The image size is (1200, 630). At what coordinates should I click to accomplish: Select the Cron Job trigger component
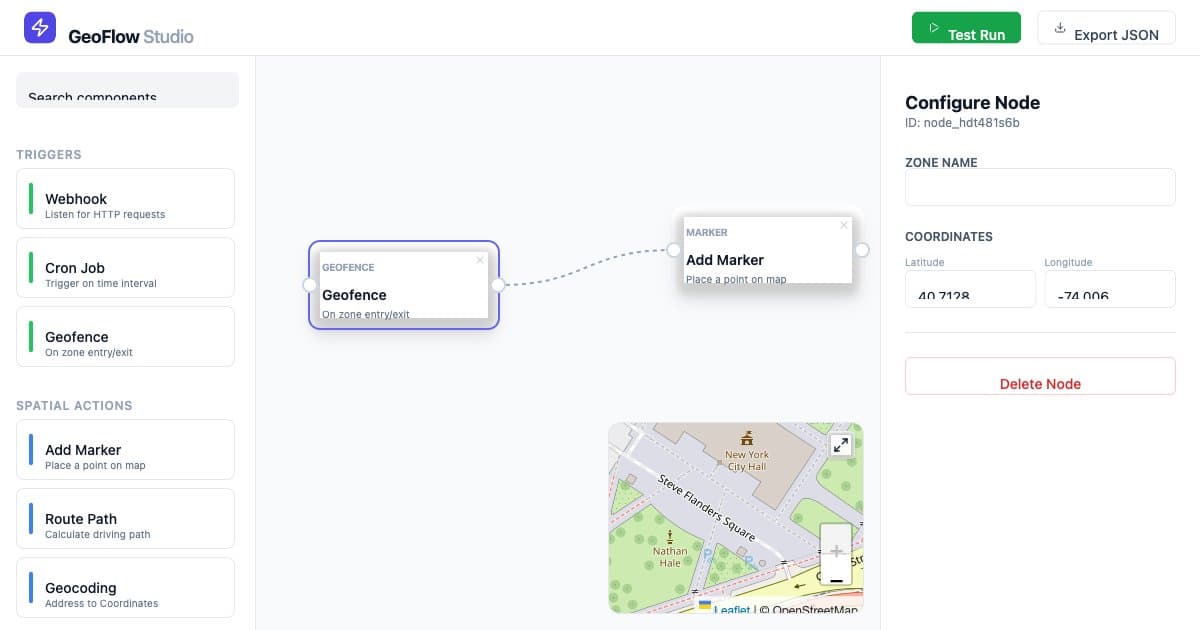tap(126, 267)
